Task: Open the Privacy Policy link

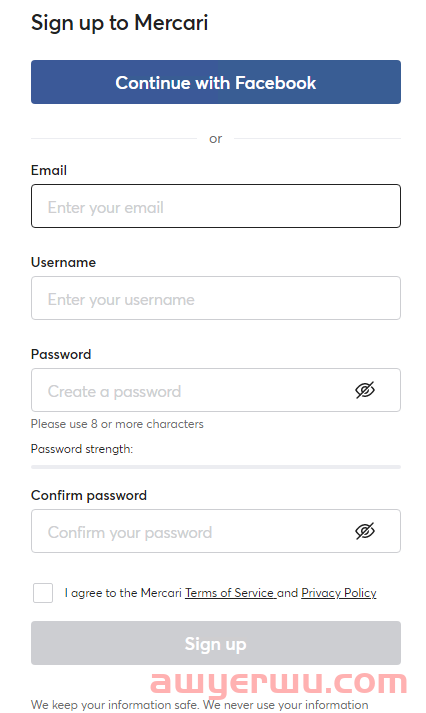Action: 339,593
